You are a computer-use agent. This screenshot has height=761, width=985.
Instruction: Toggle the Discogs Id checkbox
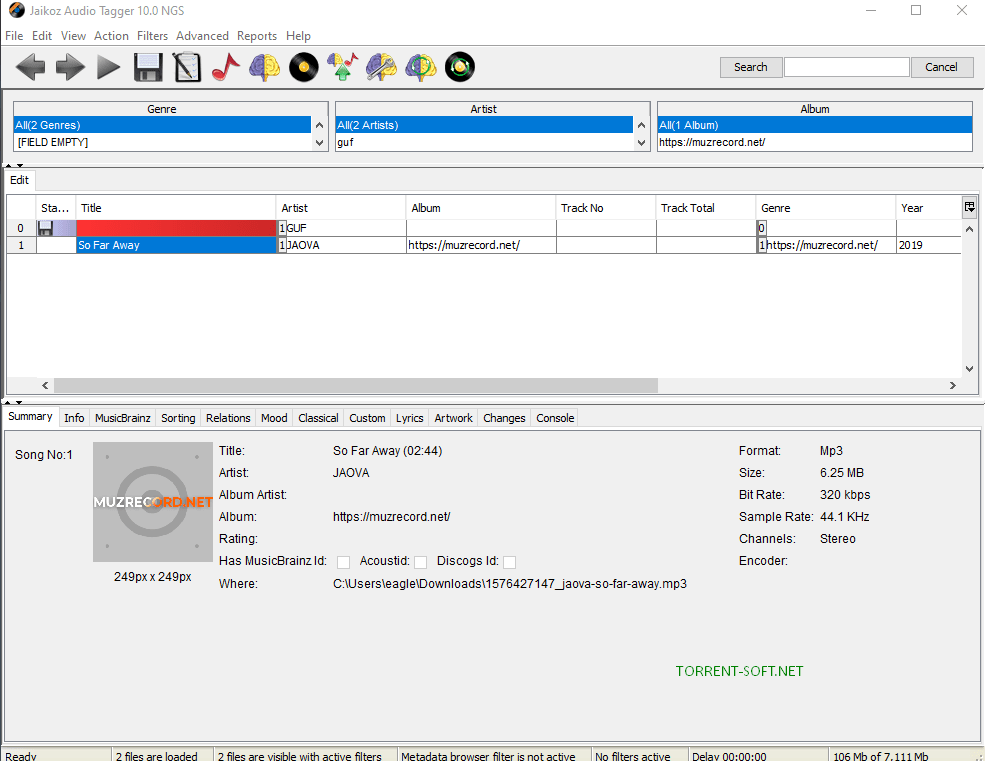tap(510, 562)
